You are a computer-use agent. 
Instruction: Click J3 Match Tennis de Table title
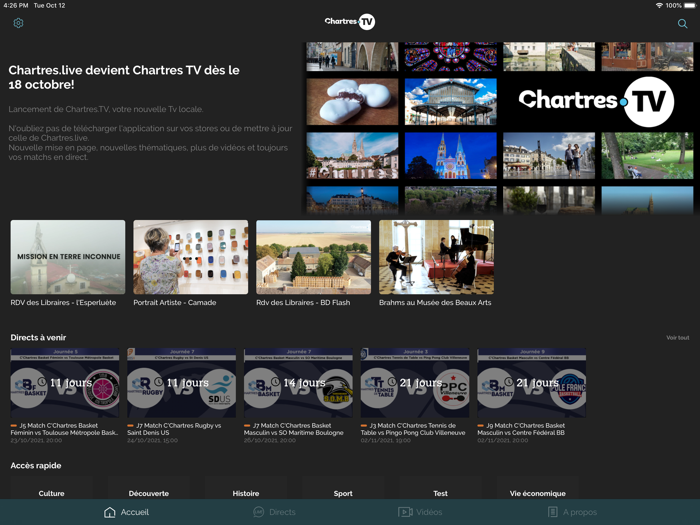(x=413, y=429)
